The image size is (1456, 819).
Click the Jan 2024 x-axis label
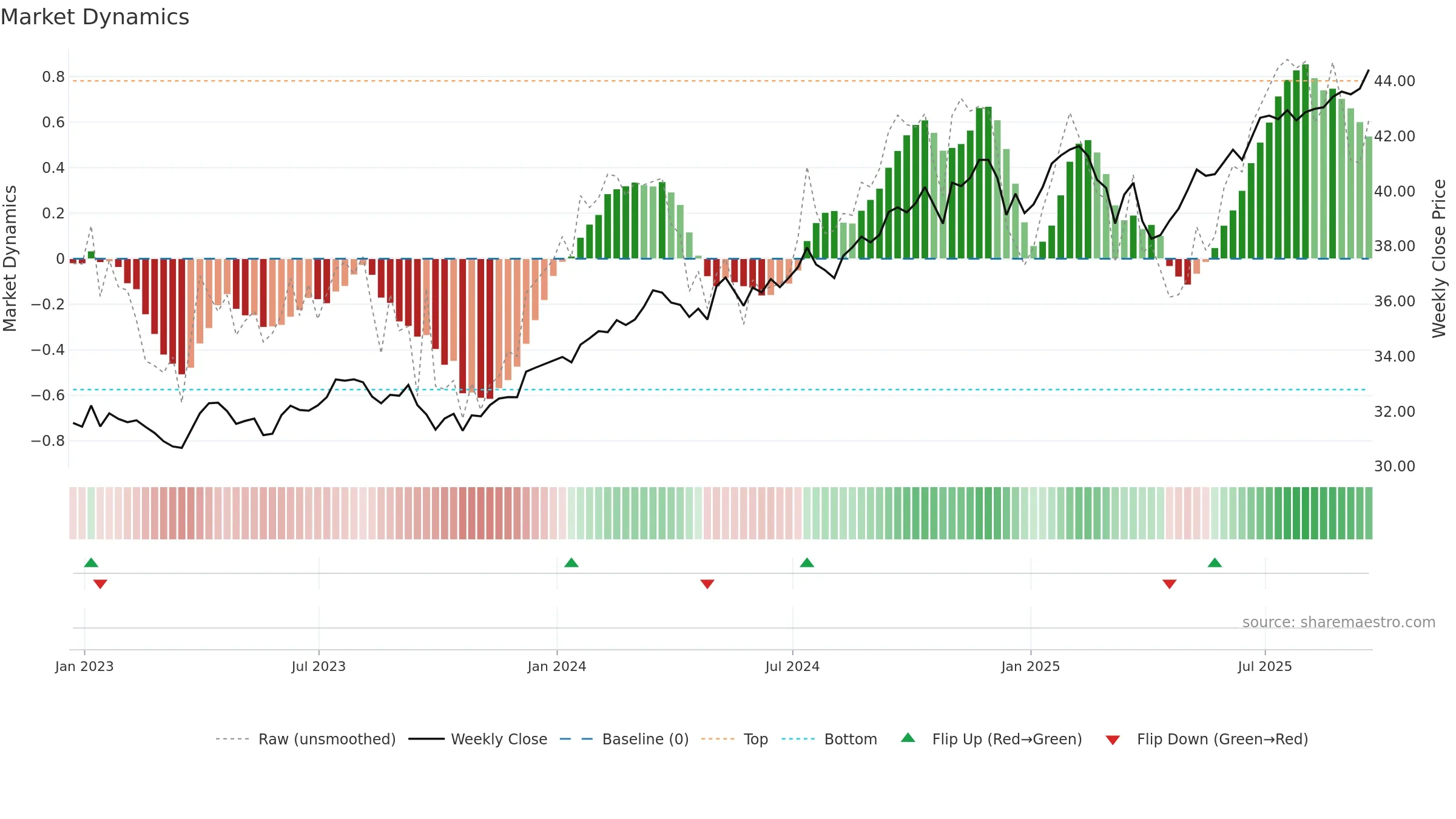point(557,666)
